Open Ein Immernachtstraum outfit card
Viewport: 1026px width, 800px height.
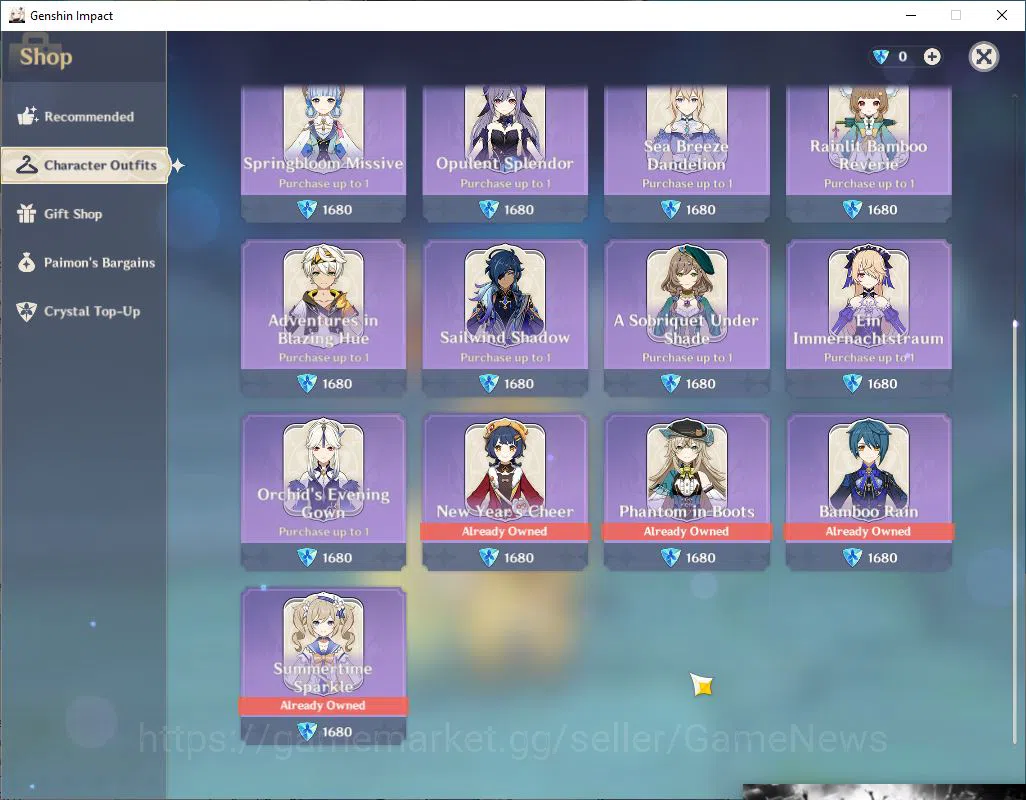click(x=868, y=318)
